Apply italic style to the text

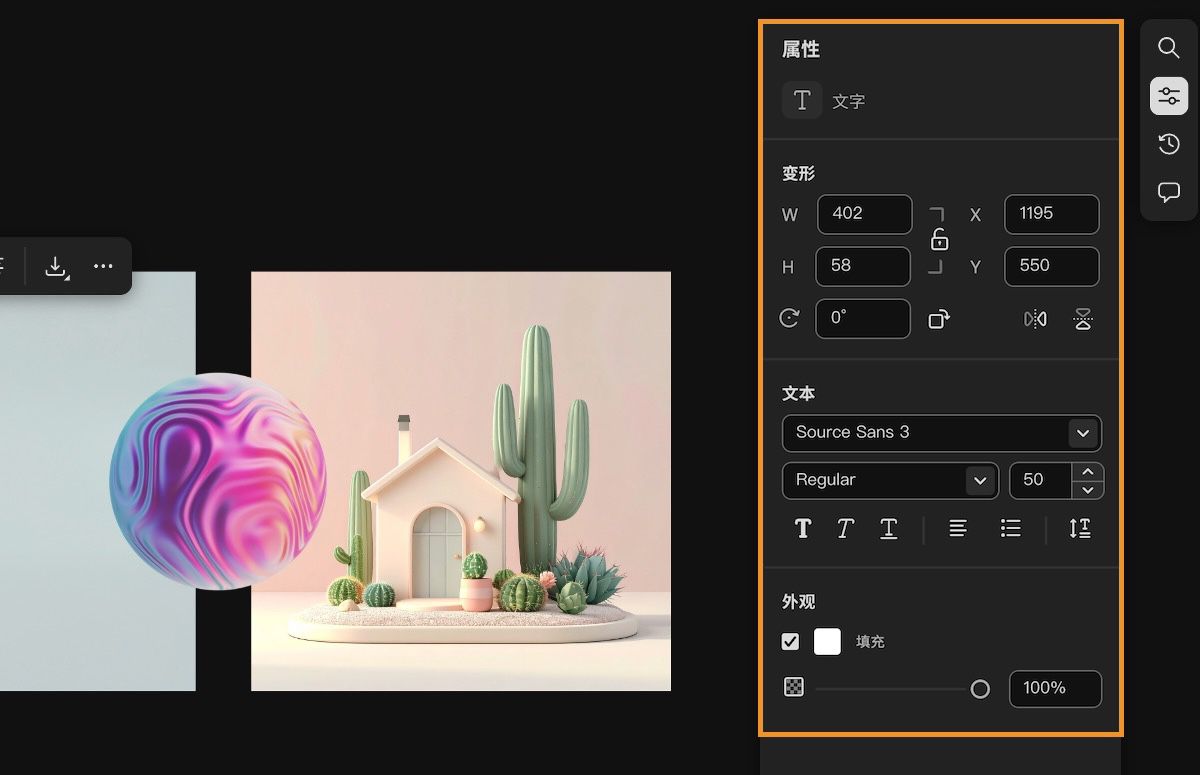click(845, 529)
